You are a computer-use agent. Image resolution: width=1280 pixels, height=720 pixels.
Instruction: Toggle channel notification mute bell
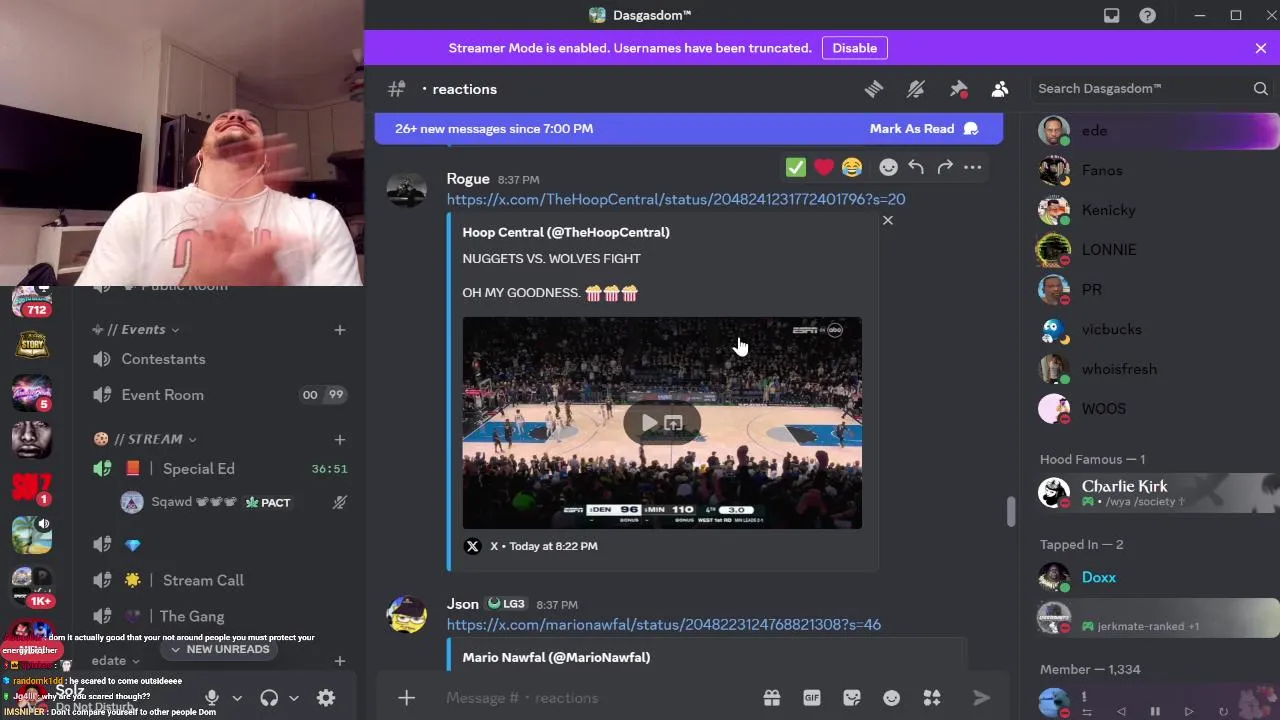(916, 89)
